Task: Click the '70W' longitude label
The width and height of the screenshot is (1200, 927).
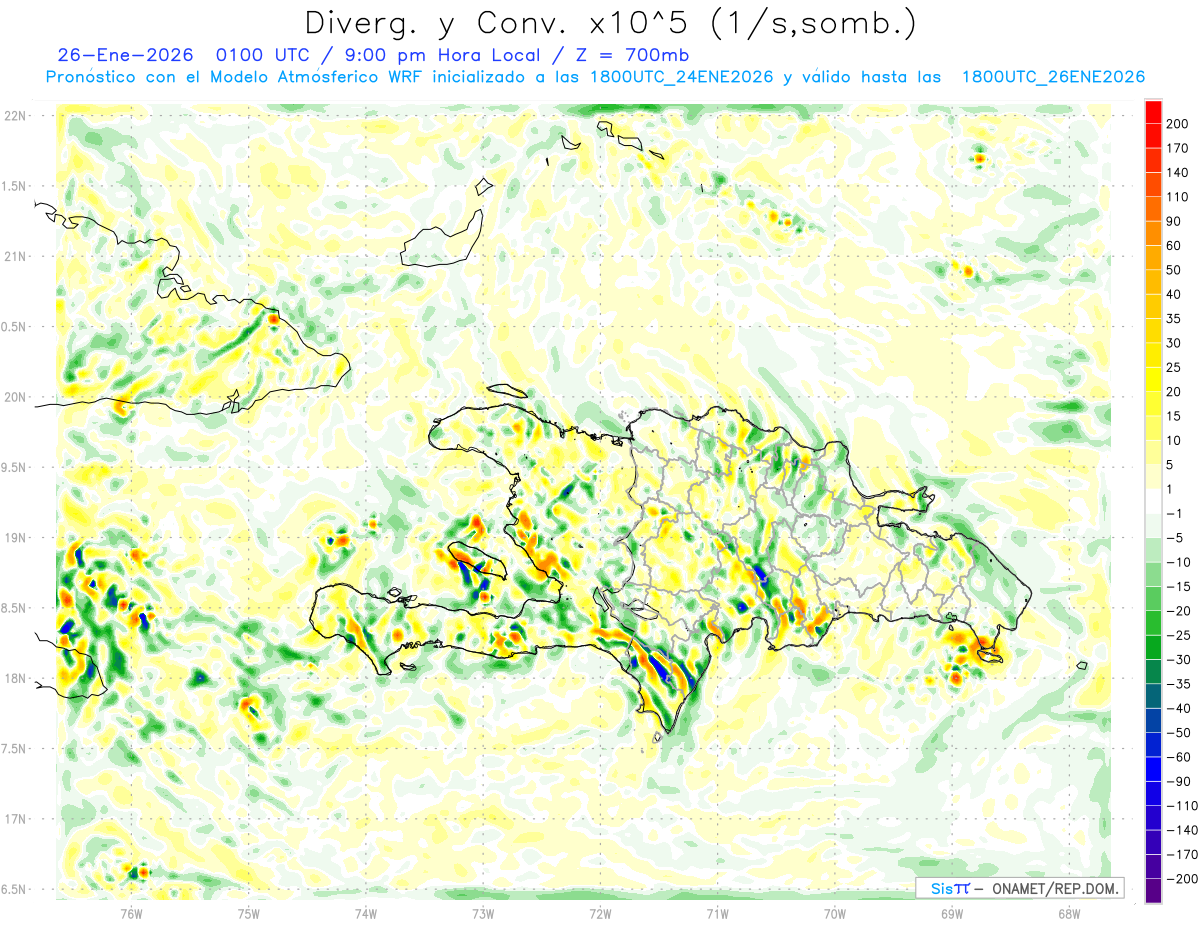Action: [835, 913]
